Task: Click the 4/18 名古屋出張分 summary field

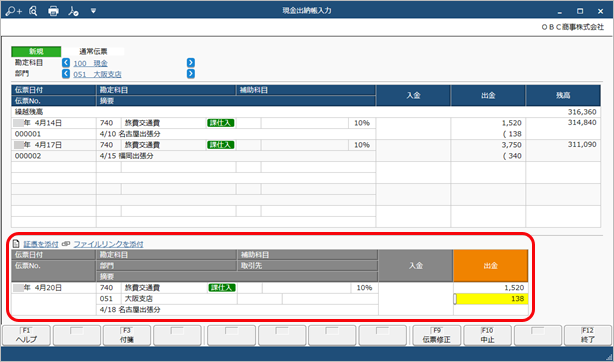Action: click(x=237, y=310)
